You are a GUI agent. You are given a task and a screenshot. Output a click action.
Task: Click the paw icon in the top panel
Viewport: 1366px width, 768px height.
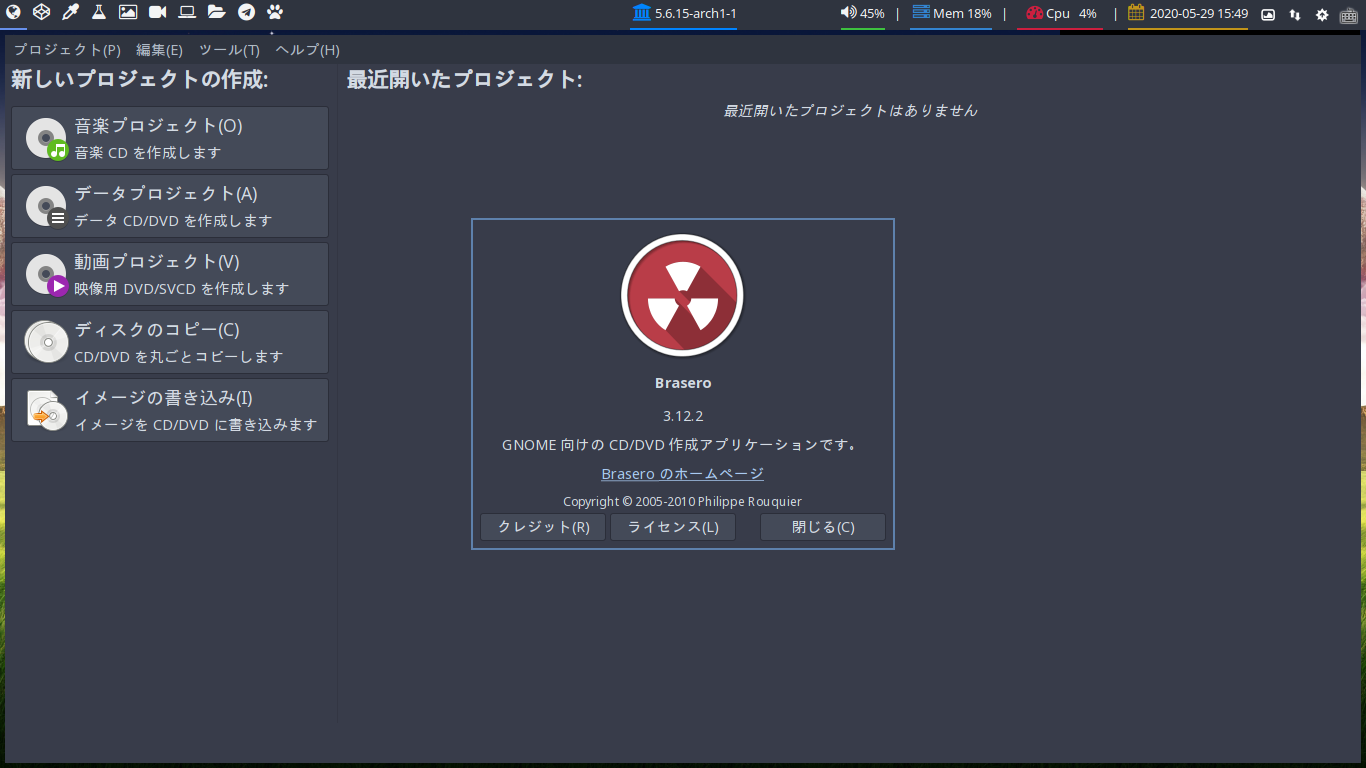[275, 13]
